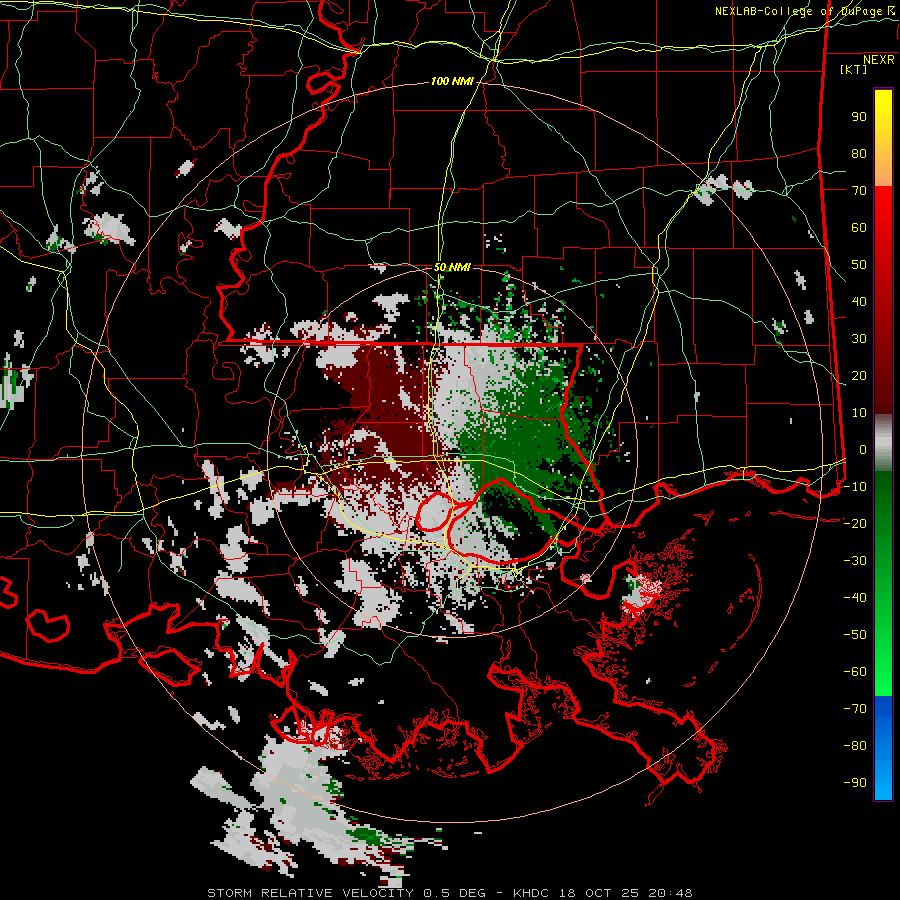Click the "[KT]" units label
Viewport: 900px width, 900px height.
(x=854, y=69)
